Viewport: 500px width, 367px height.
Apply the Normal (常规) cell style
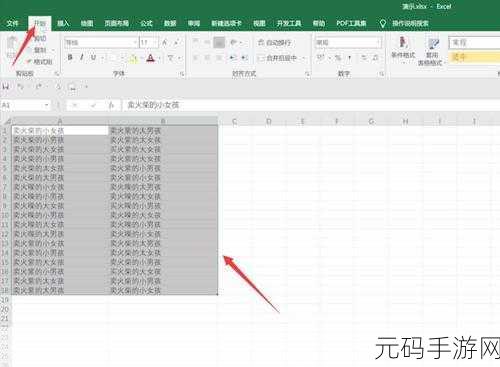pos(474,43)
